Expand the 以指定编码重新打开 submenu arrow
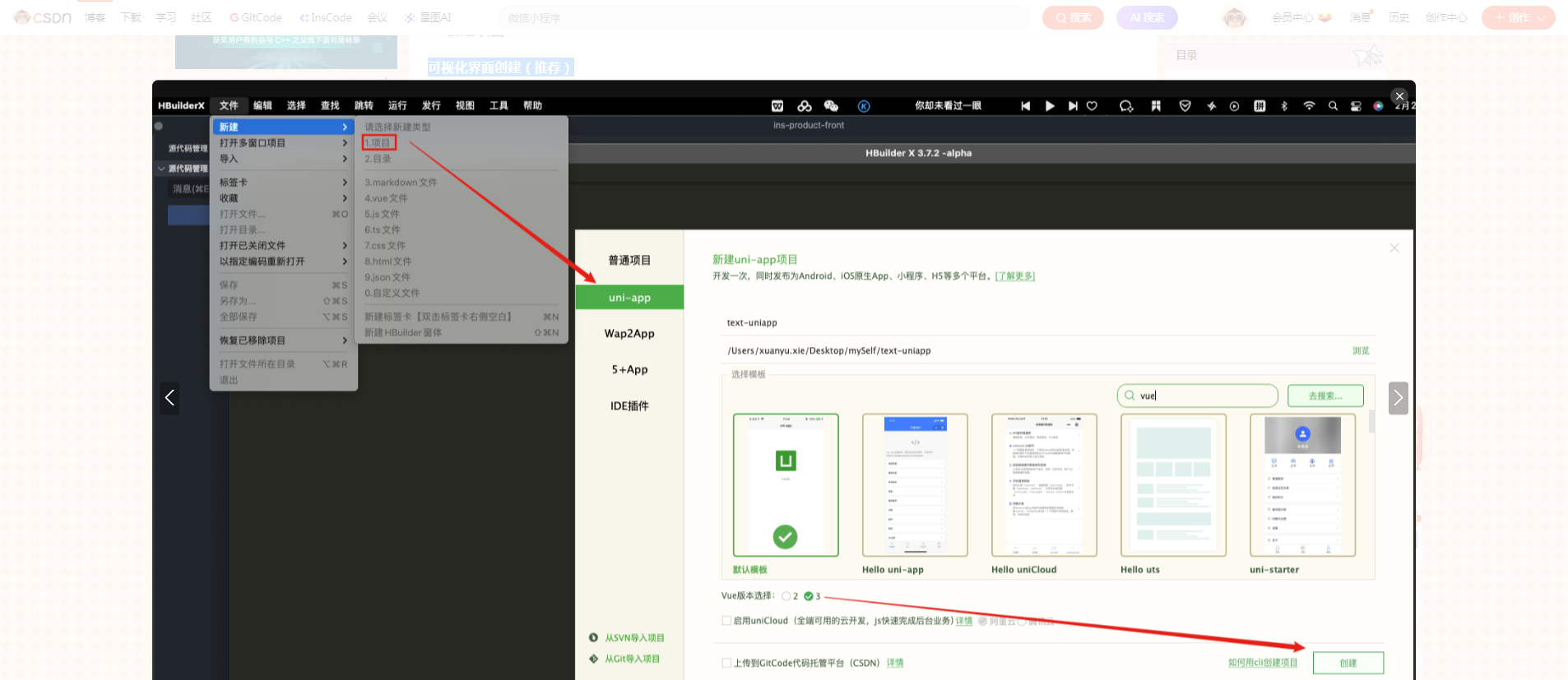The height and width of the screenshot is (680, 1568). [345, 261]
